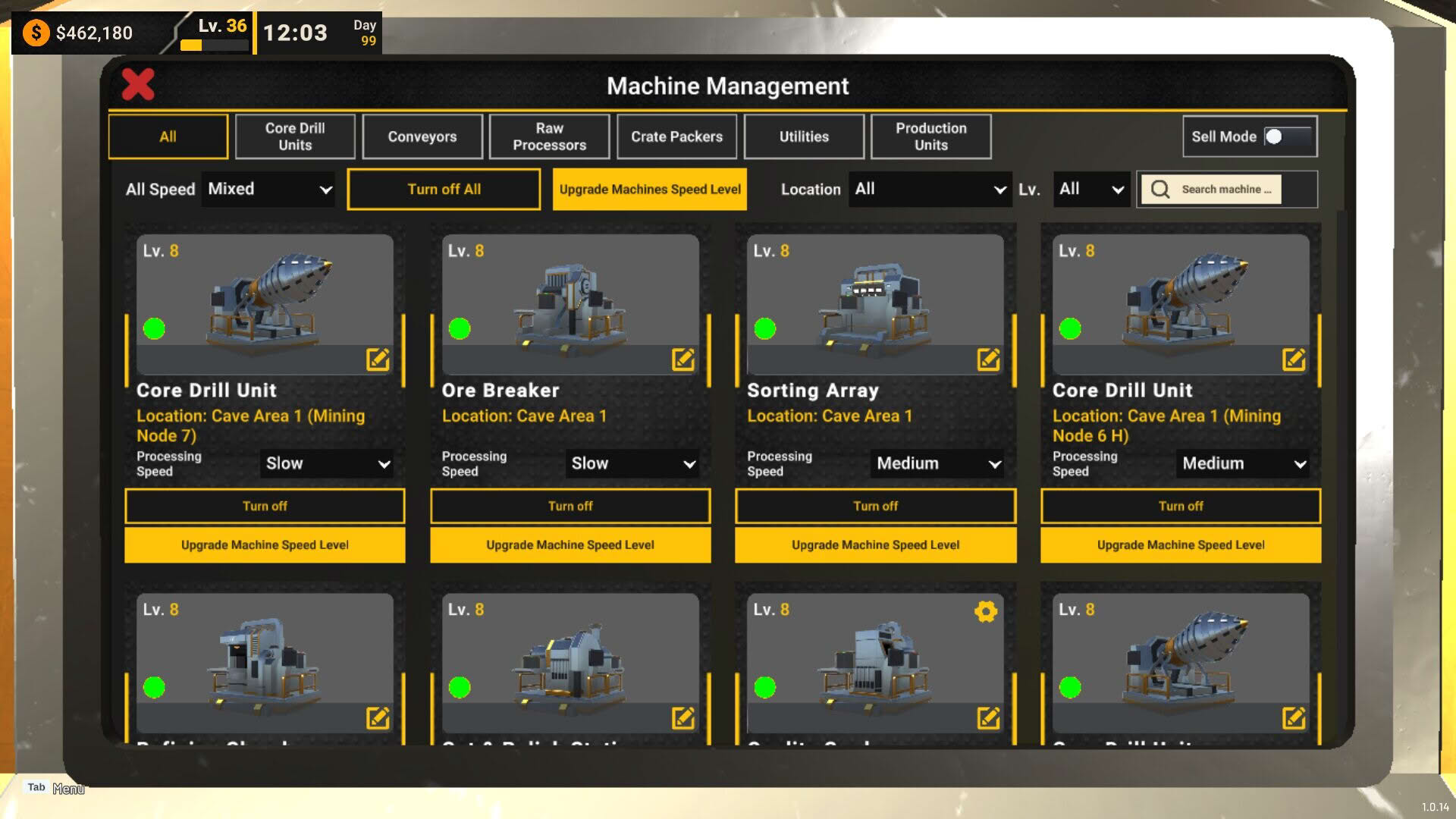Switch to Crate Packers tab
Screen dimensions: 1456x819
(x=676, y=136)
